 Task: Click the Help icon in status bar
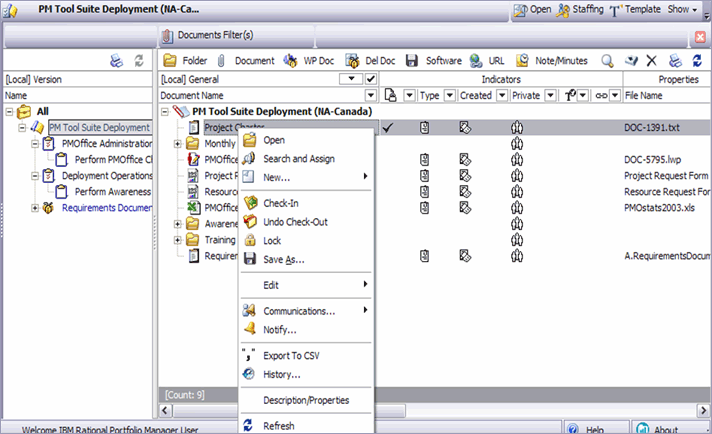573,429
